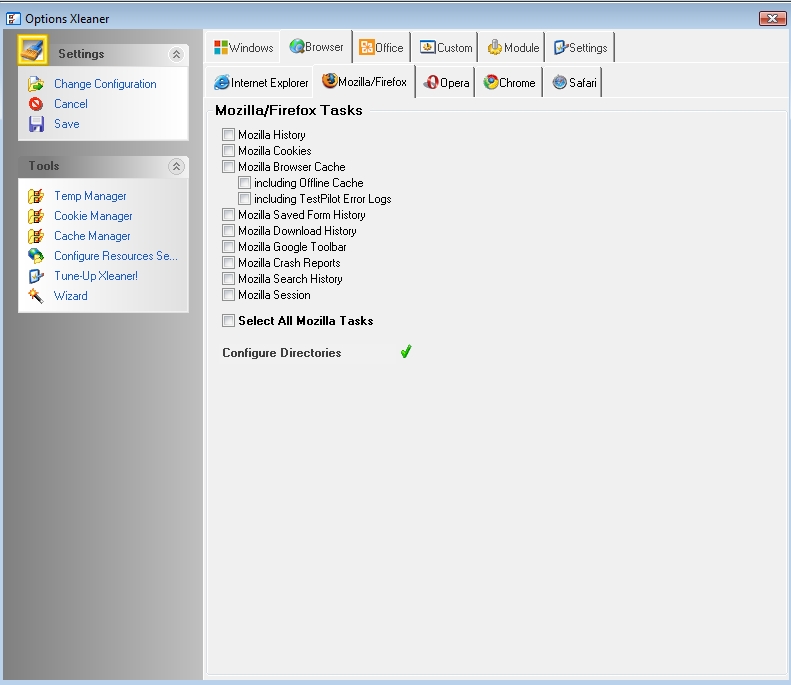Click the Tune-Up Xleaner icon
This screenshot has height=685, width=791.
coord(36,276)
